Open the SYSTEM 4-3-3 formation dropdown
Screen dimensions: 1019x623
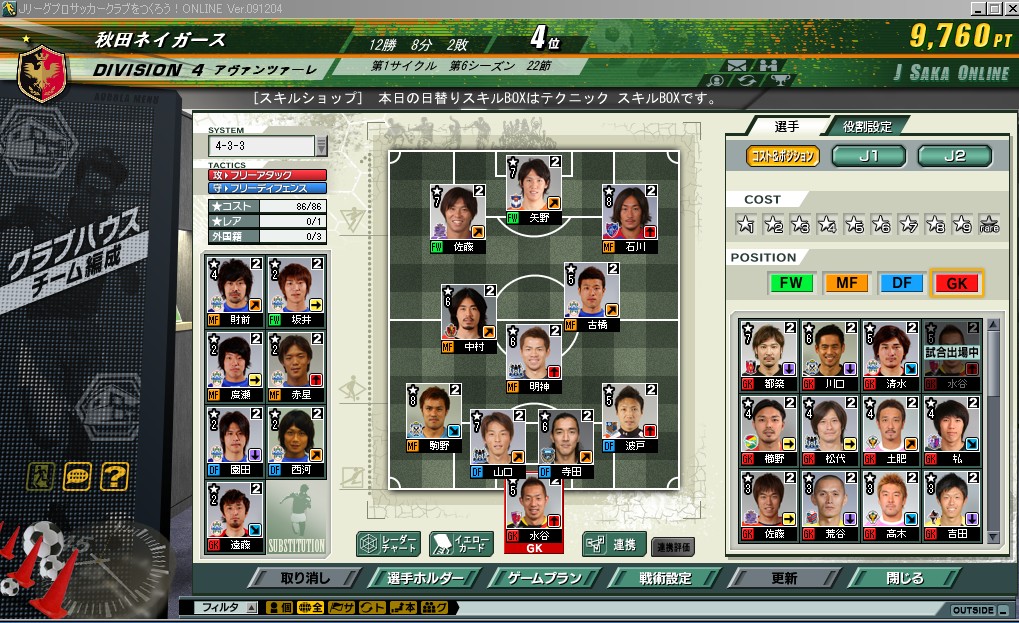[267, 146]
